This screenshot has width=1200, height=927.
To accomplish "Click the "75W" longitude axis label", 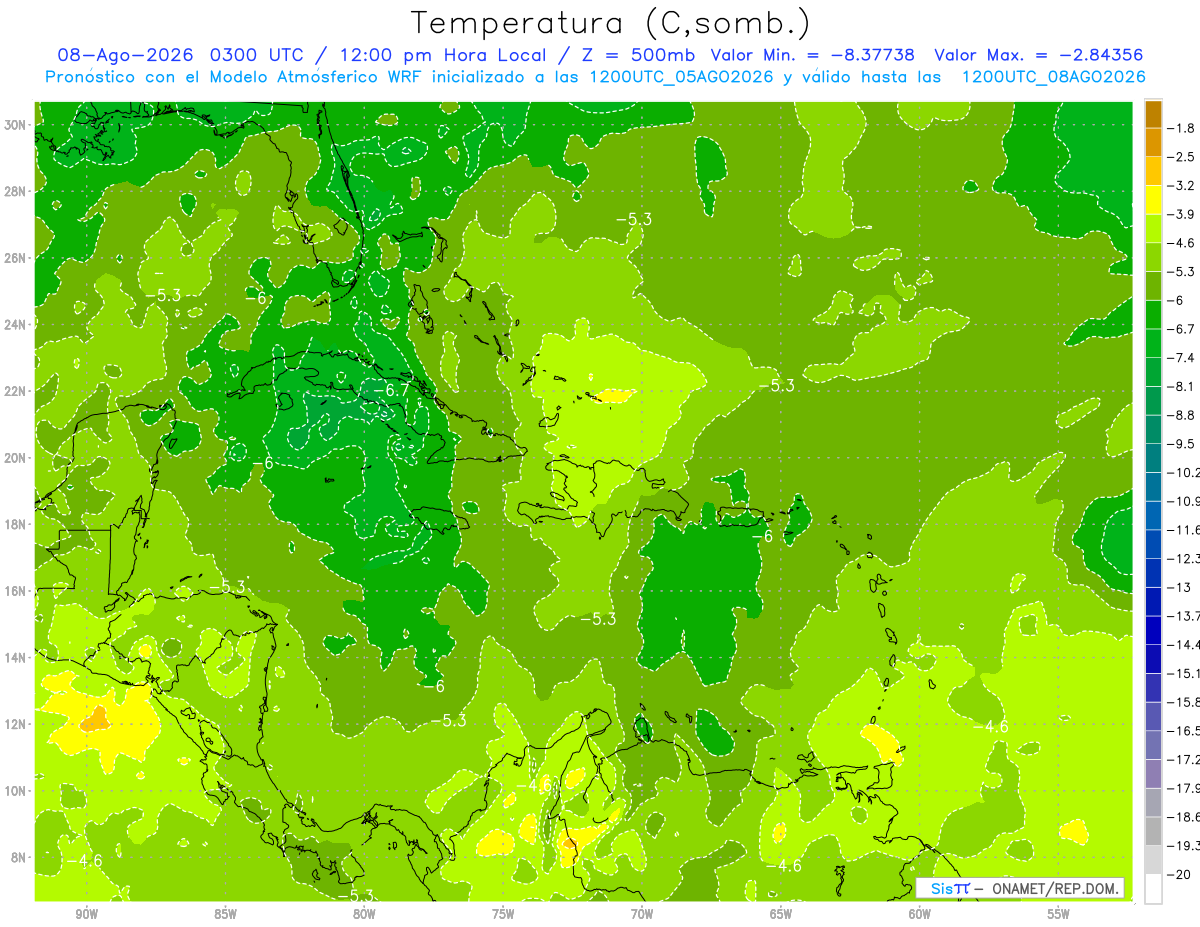I will pyautogui.click(x=503, y=915).
